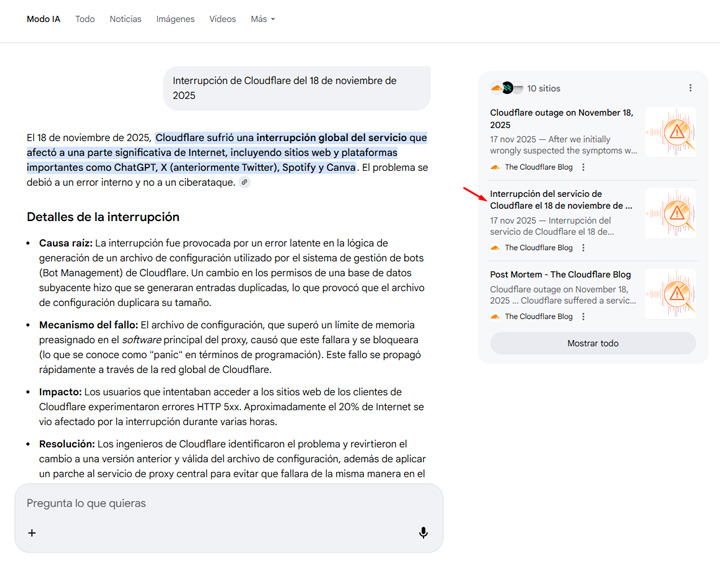720x568 pixels.
Task: Select the Imágenes search tab
Action: [175, 19]
